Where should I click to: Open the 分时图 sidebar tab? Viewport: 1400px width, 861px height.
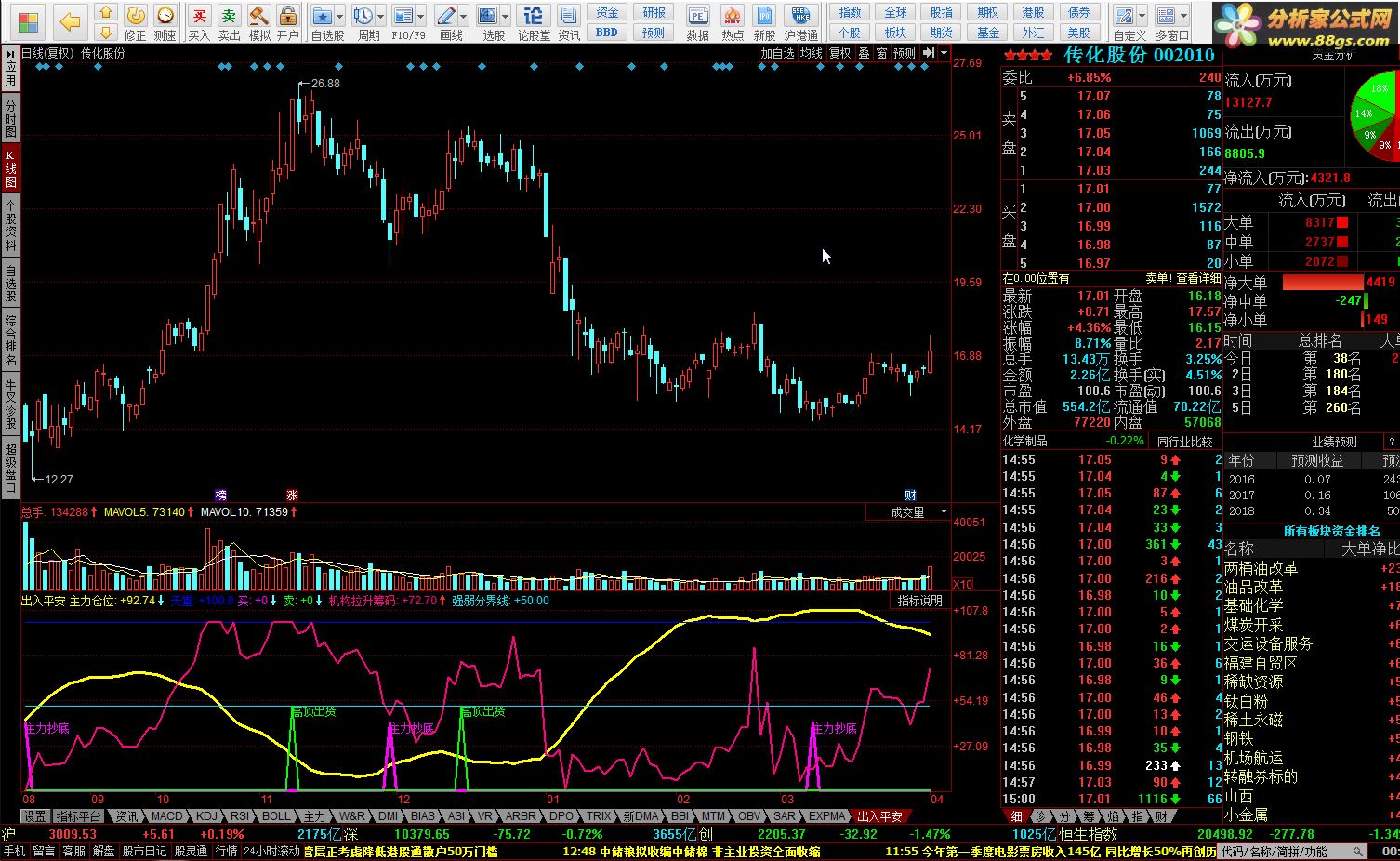[x=10, y=119]
